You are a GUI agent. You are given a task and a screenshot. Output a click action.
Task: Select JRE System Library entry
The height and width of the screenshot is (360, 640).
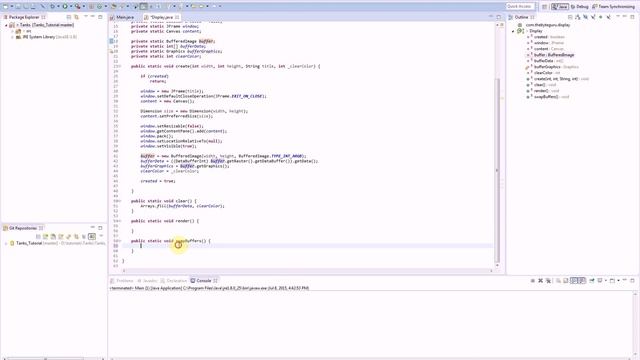coord(46,37)
